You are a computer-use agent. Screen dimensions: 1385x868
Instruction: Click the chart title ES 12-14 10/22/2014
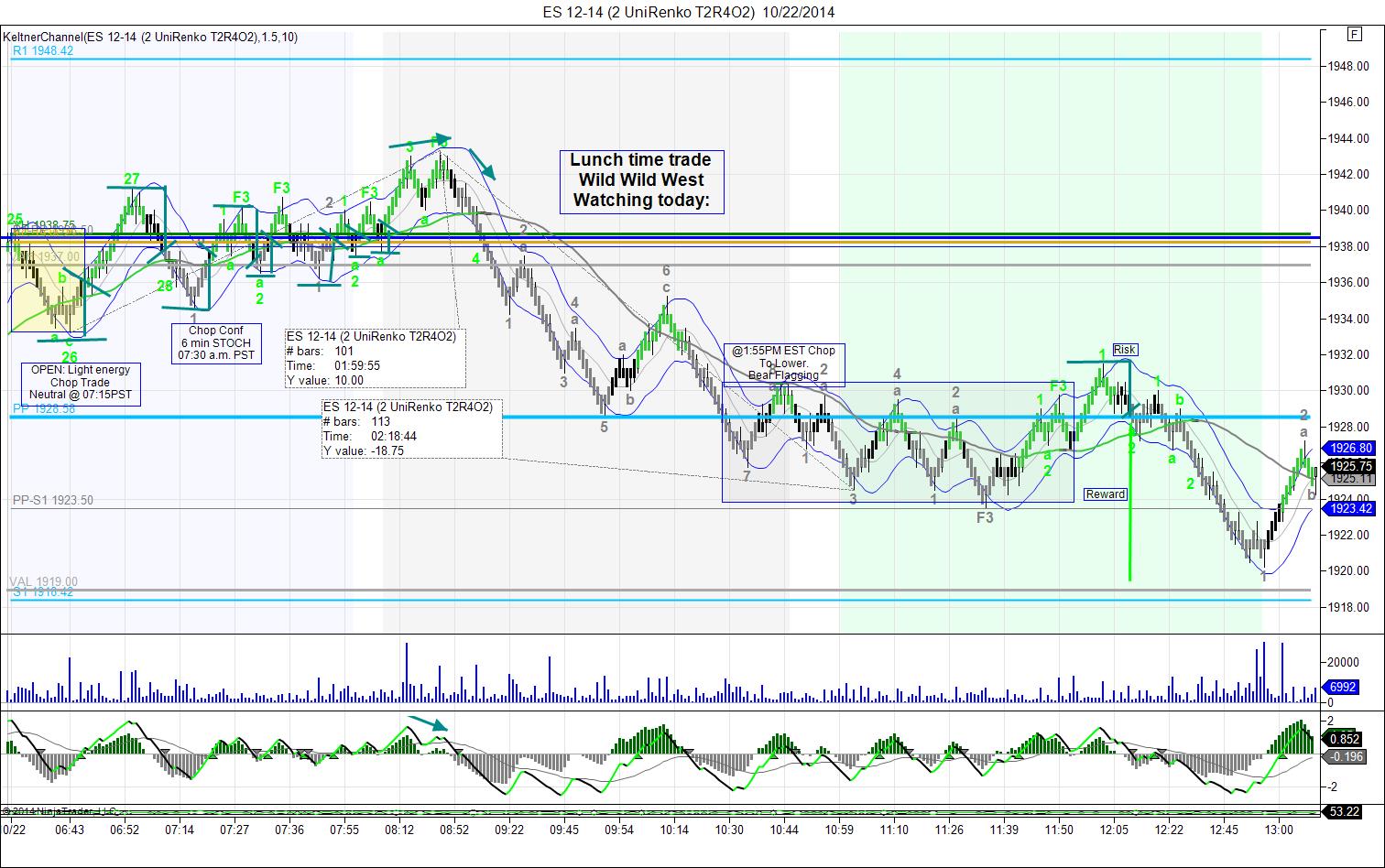click(x=688, y=12)
